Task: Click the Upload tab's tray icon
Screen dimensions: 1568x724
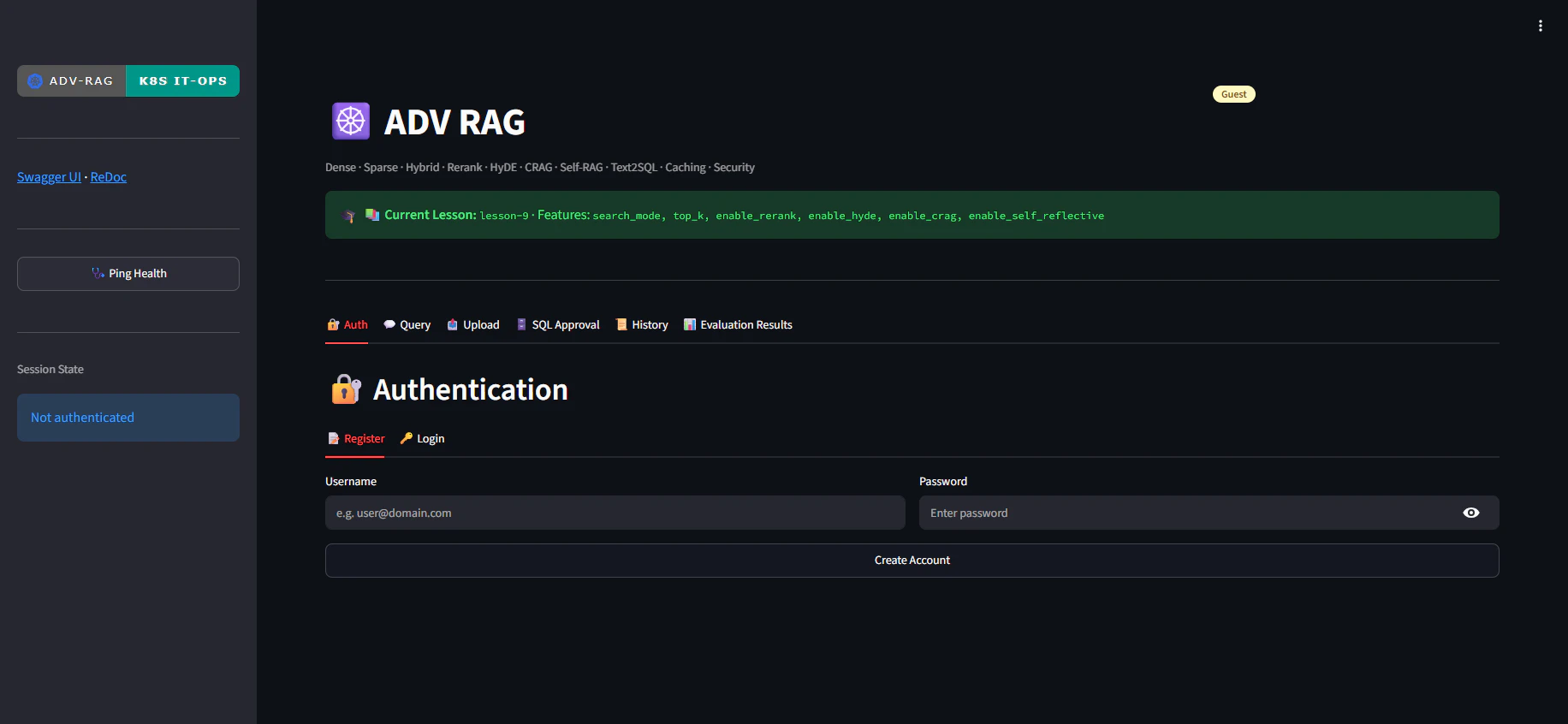Action: (x=453, y=324)
